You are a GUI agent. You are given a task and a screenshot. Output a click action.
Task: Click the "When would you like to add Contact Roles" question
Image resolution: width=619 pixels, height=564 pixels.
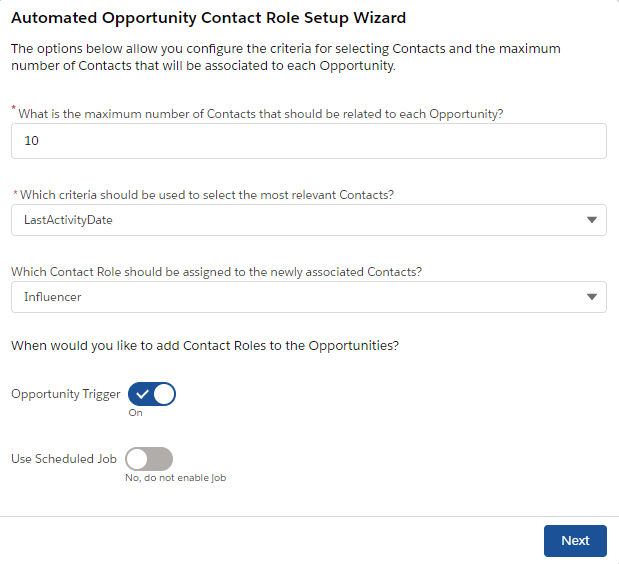click(x=205, y=346)
